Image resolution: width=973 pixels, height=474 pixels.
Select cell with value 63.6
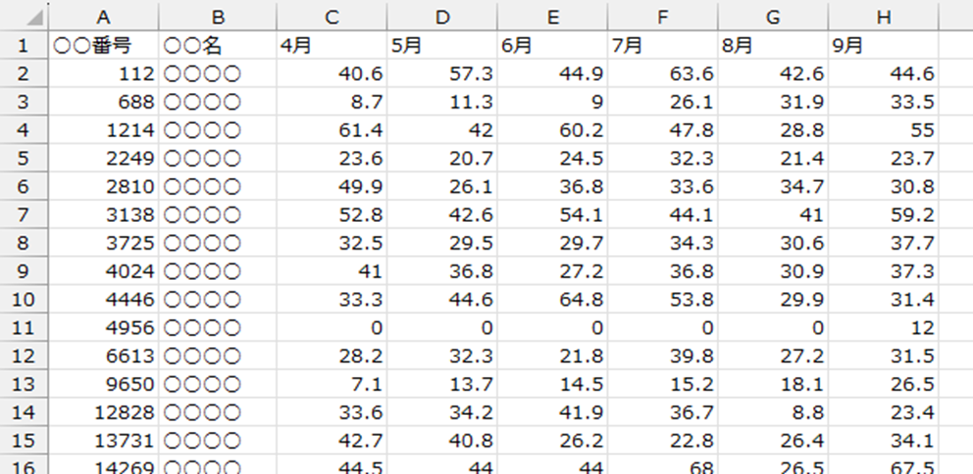(663, 74)
